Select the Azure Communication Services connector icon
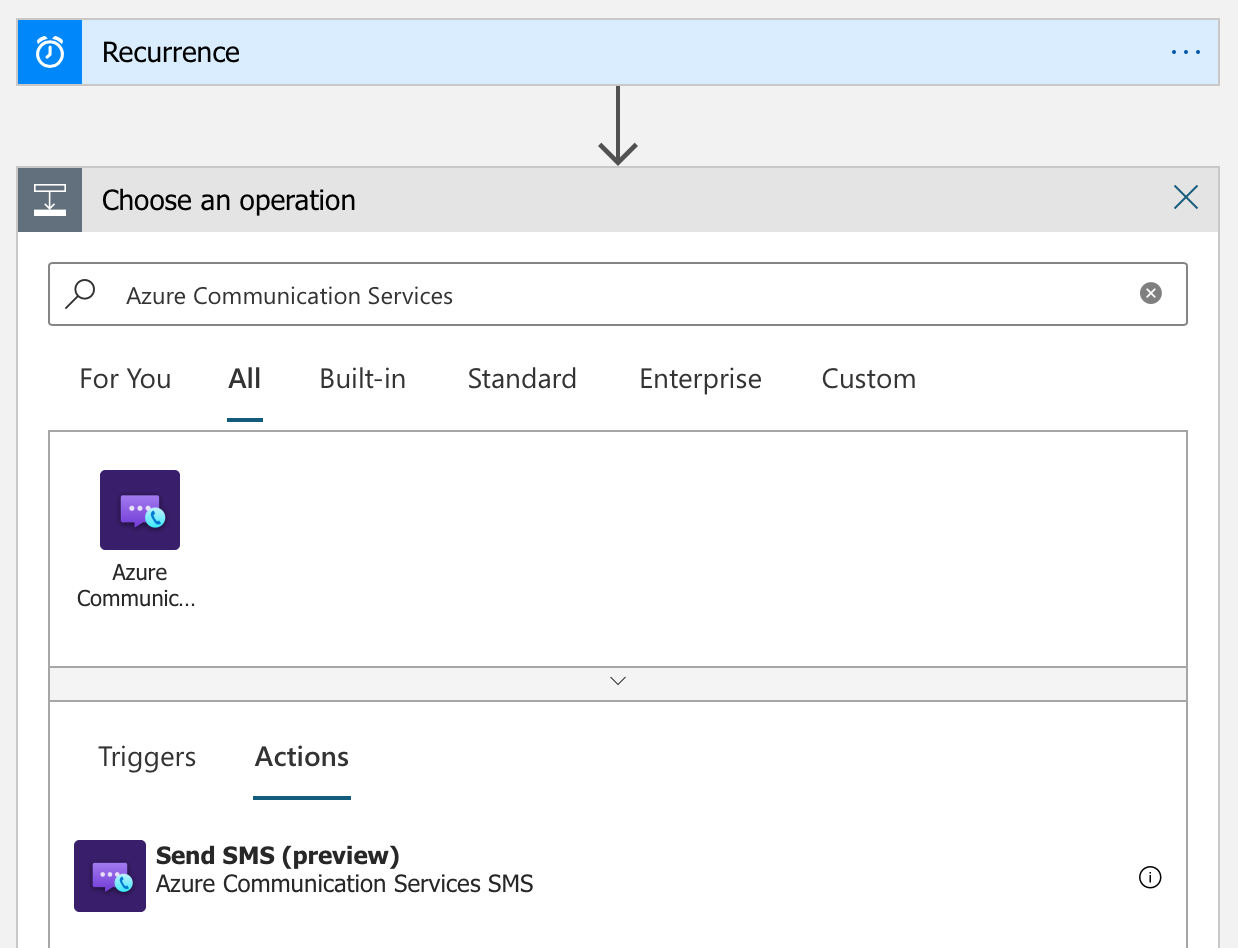 point(139,510)
